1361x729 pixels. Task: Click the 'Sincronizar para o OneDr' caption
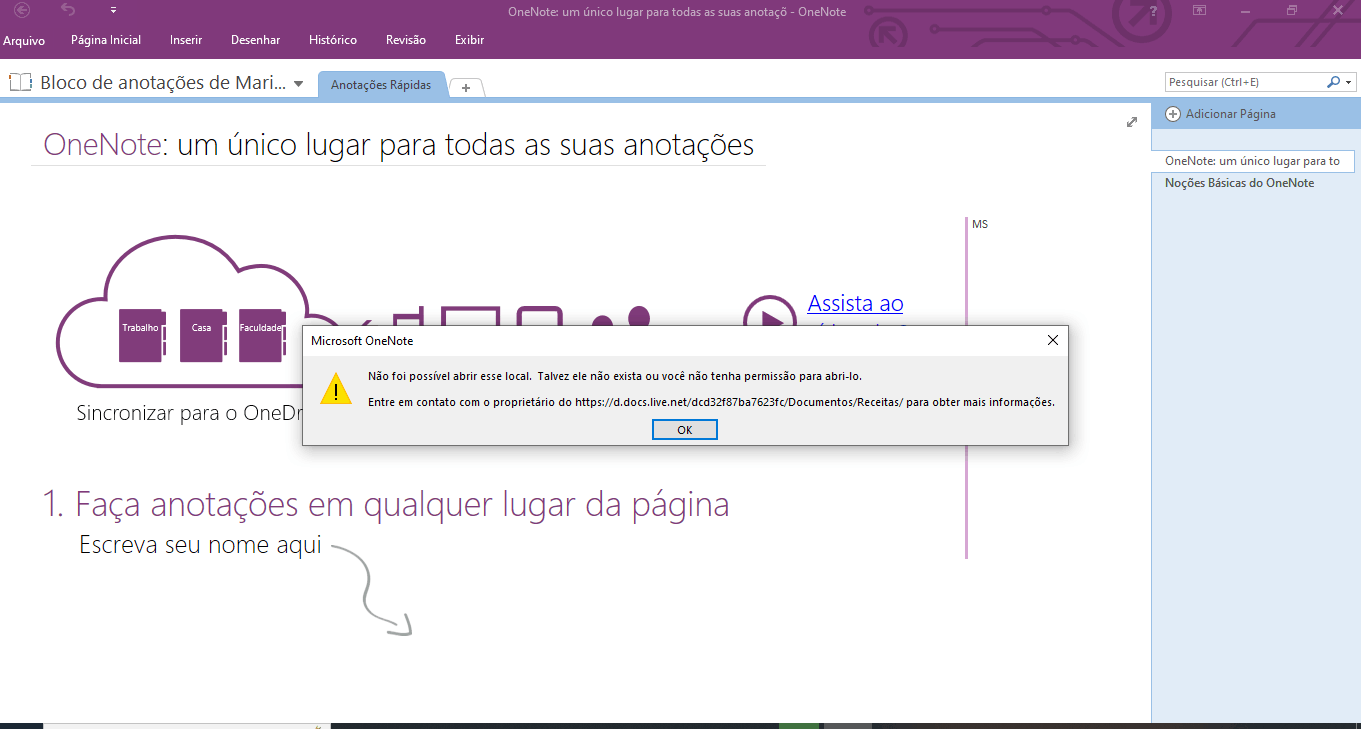[190, 412]
